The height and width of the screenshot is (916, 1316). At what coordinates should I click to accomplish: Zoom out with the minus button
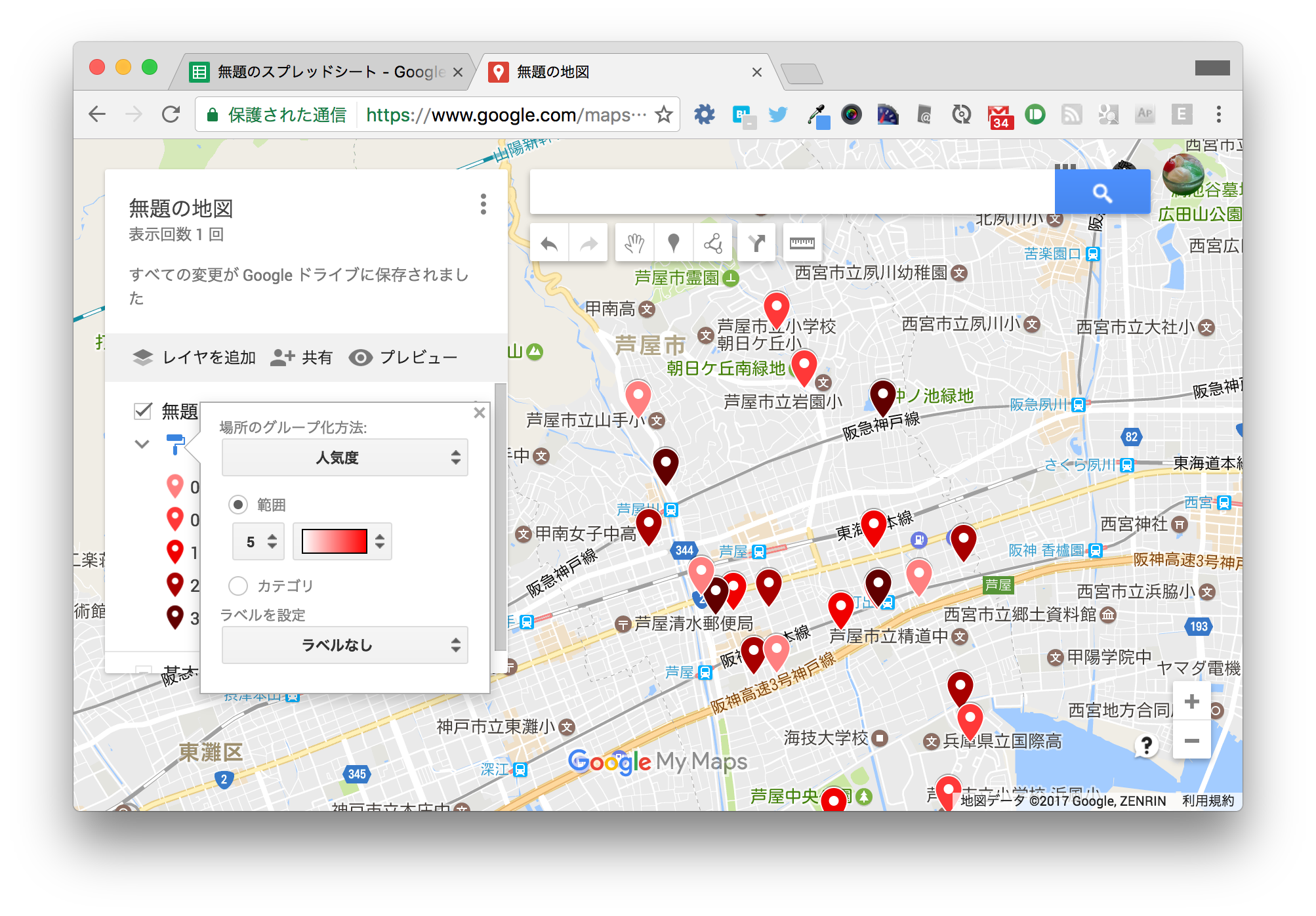point(1192,740)
